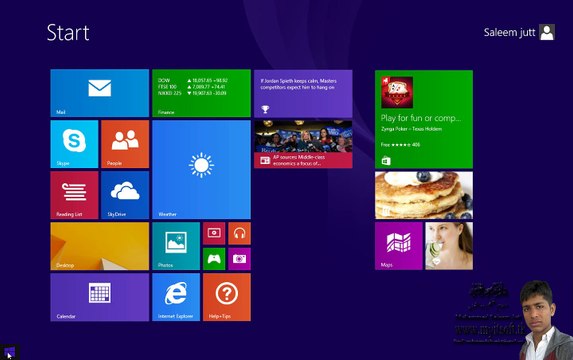Click the user account picture icon

[547, 32]
